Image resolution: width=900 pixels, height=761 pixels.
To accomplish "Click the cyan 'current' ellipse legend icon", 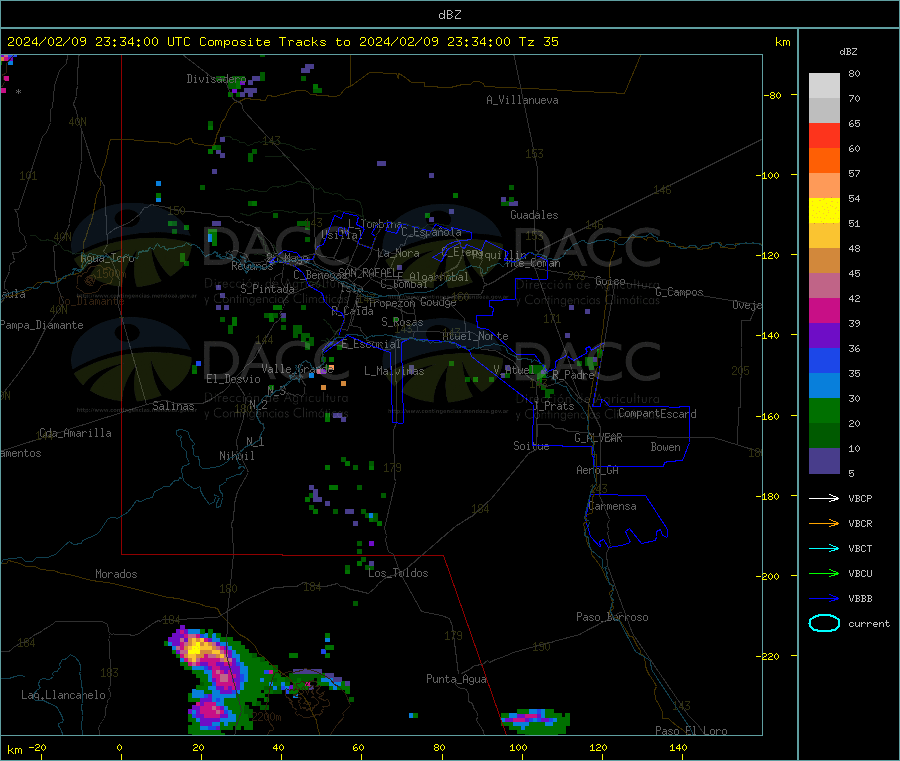I will [x=824, y=623].
